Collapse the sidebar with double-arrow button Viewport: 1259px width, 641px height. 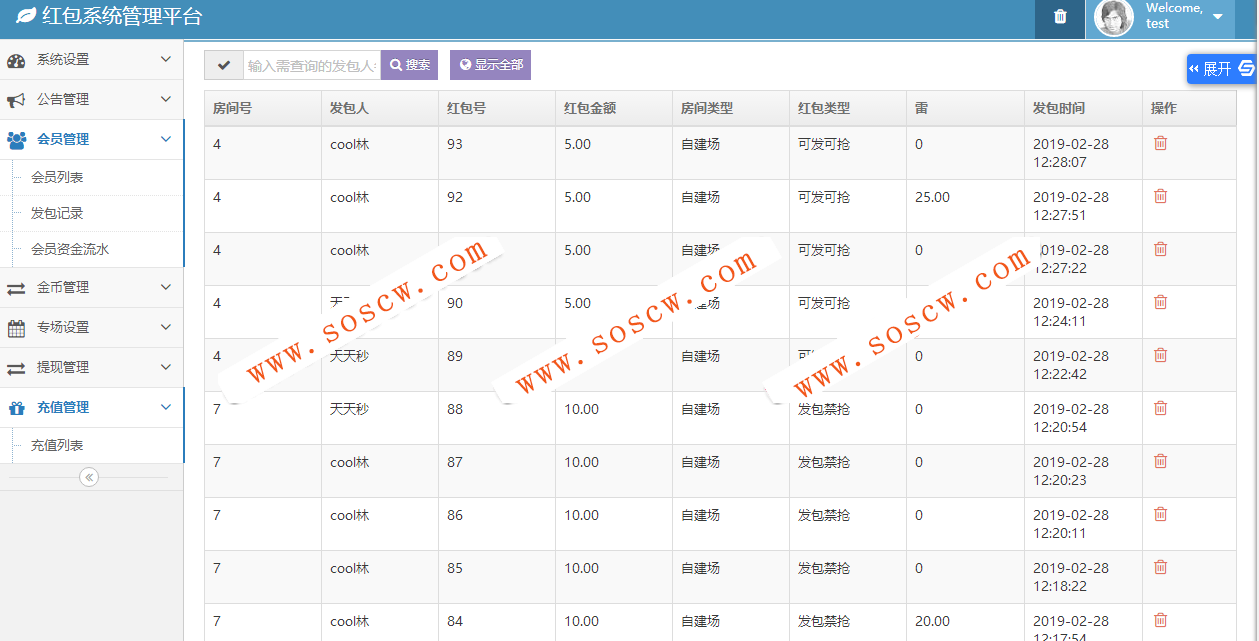tap(89, 477)
